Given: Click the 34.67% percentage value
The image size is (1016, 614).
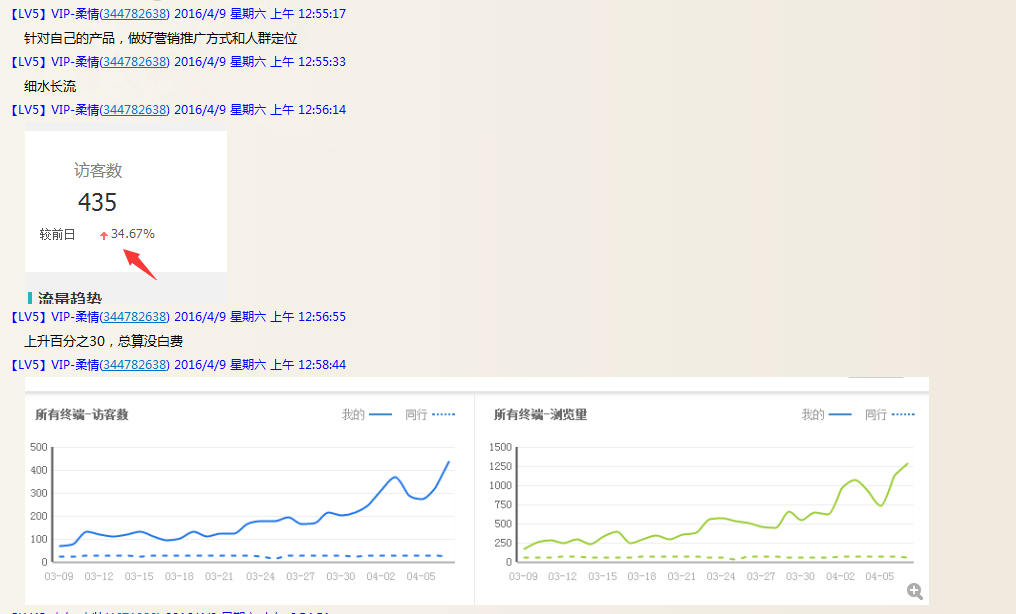Looking at the screenshot, I should [x=133, y=234].
